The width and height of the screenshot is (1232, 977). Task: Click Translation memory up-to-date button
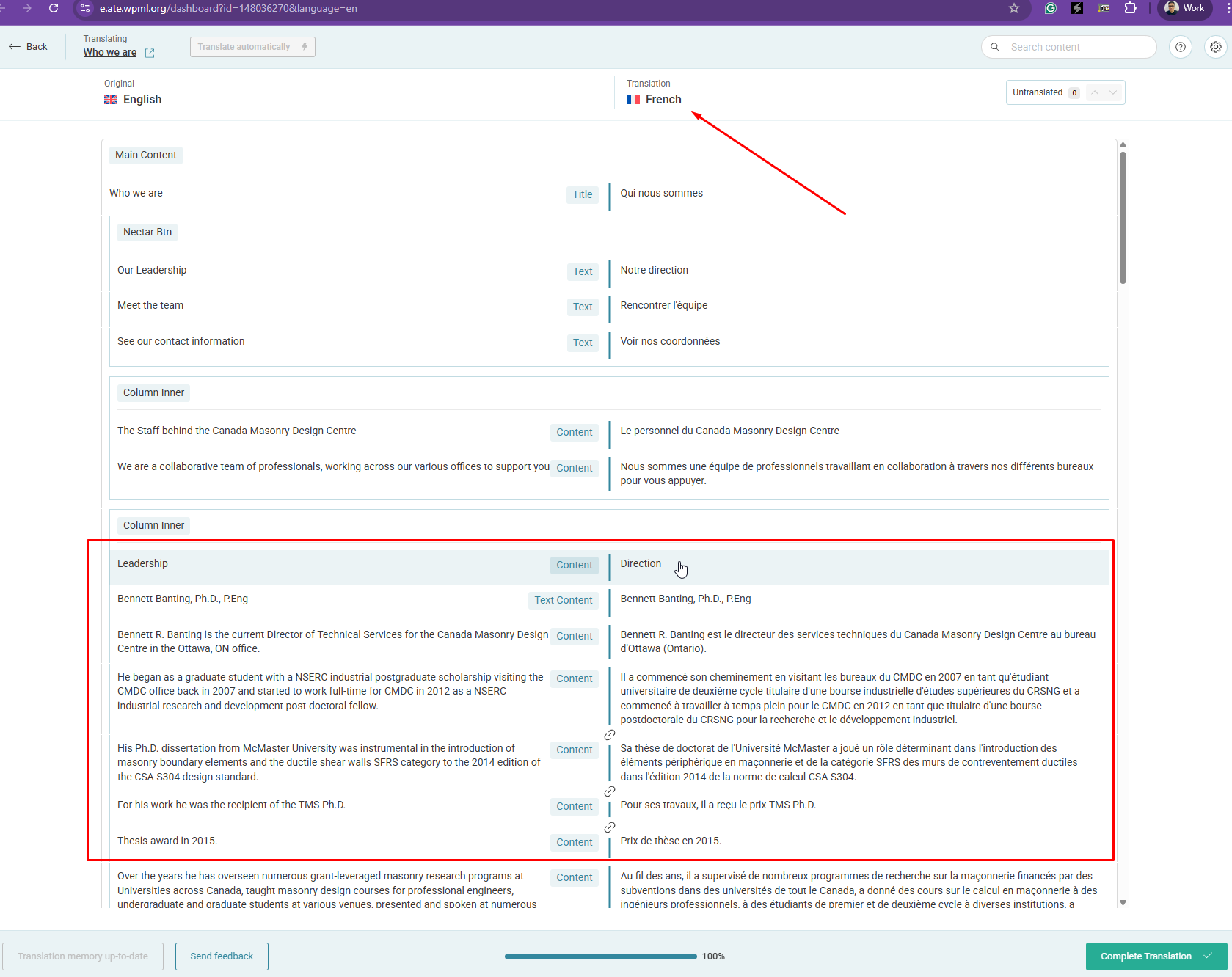click(x=83, y=956)
